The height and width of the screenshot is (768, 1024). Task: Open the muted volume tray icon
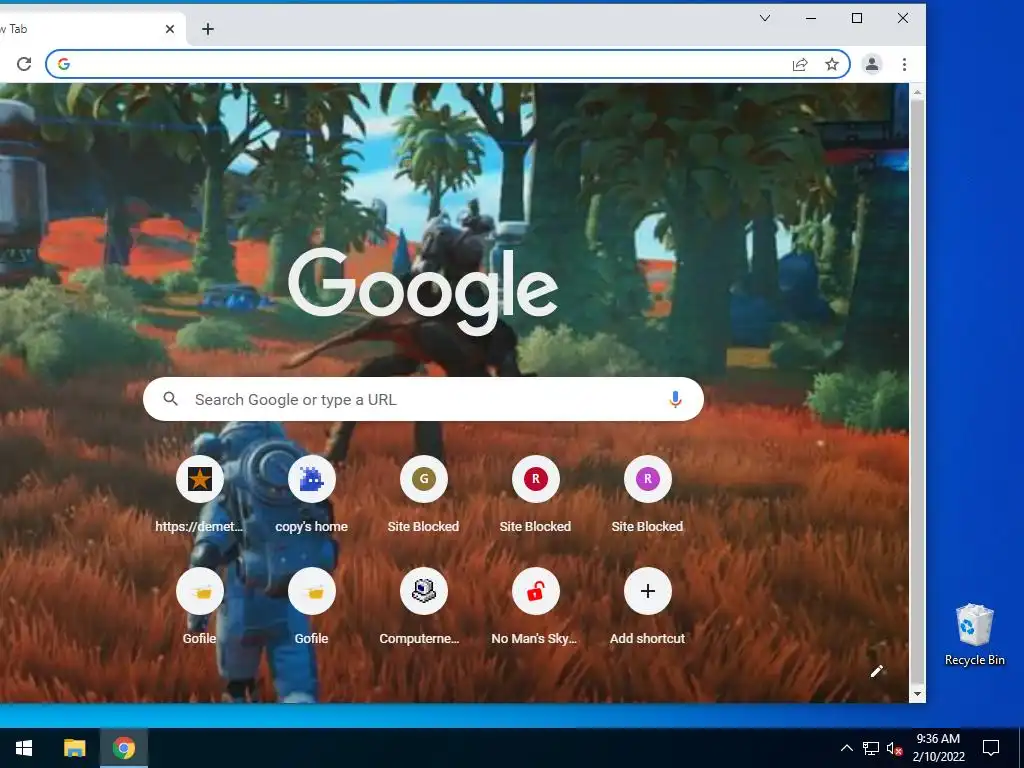tap(894, 748)
